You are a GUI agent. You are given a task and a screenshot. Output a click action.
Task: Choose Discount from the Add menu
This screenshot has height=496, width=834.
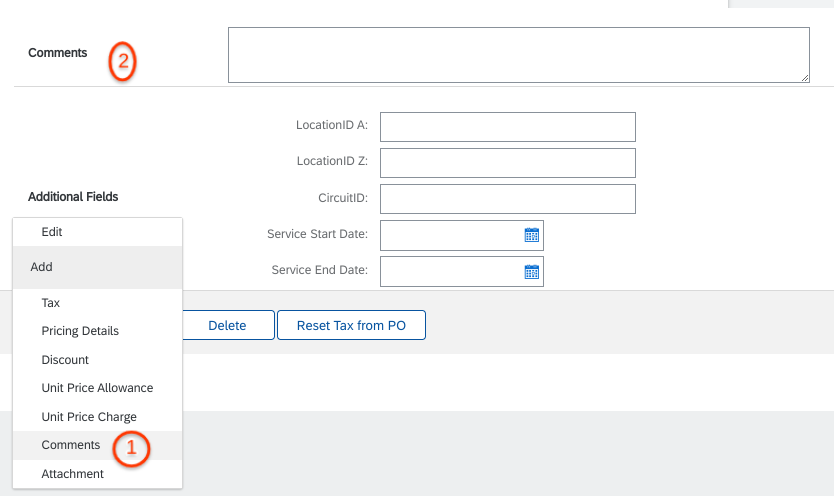97,359
